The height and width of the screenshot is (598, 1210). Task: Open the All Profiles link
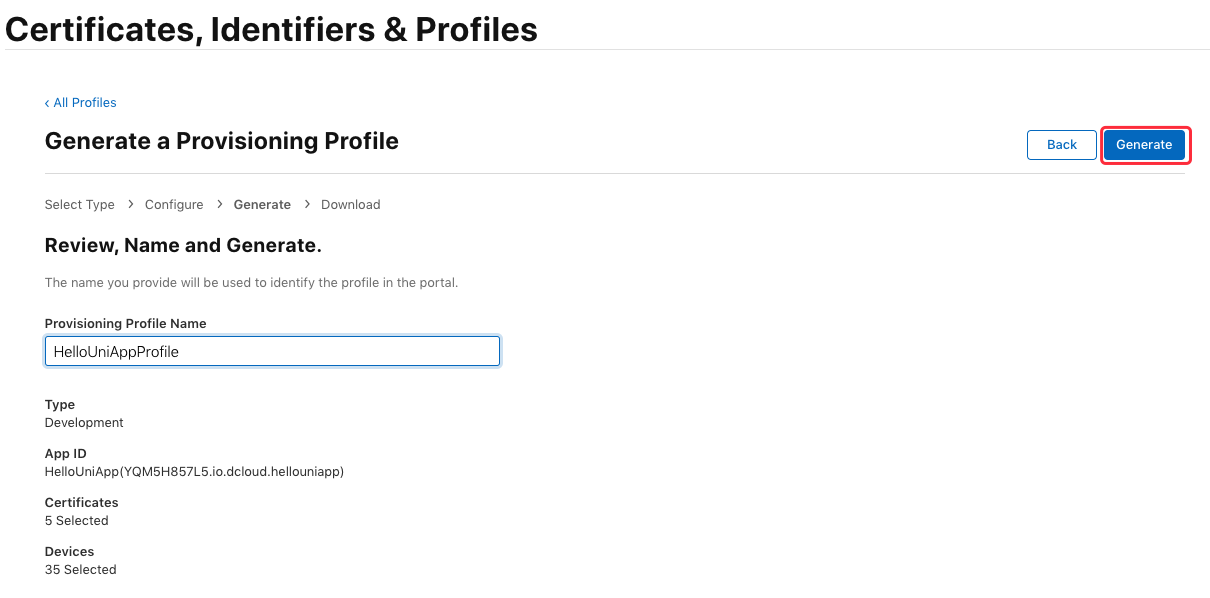85,103
